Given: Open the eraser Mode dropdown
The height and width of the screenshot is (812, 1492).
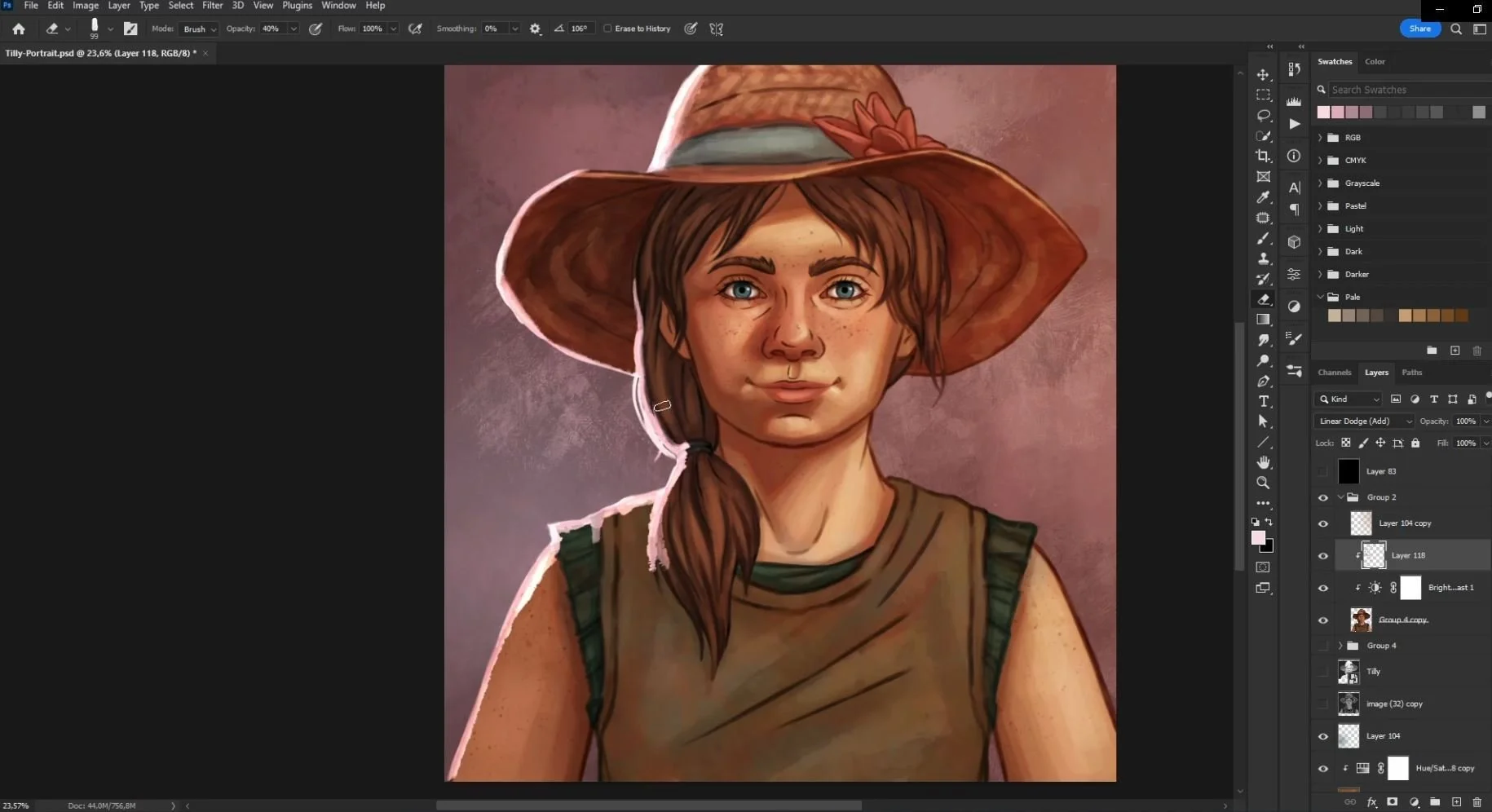Looking at the screenshot, I should [x=200, y=29].
